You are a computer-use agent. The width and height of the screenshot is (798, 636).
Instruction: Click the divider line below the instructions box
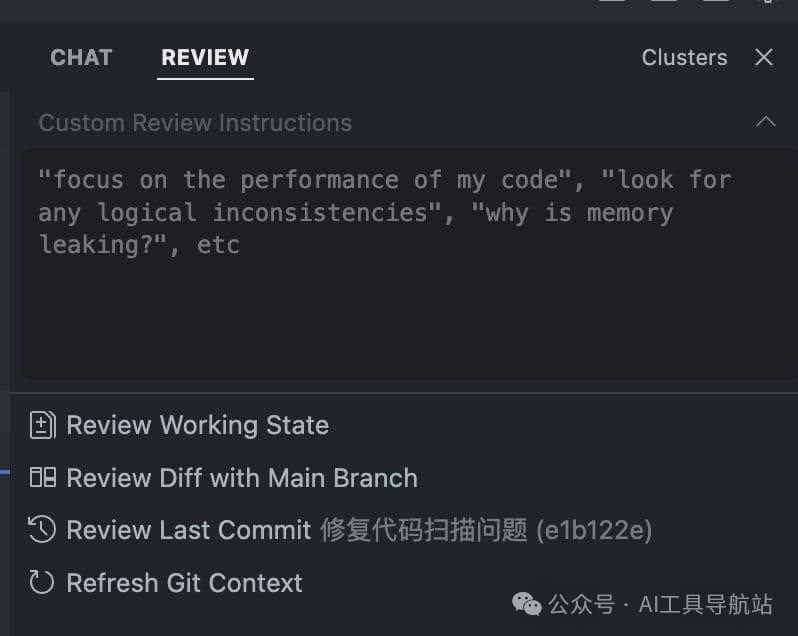[x=400, y=393]
